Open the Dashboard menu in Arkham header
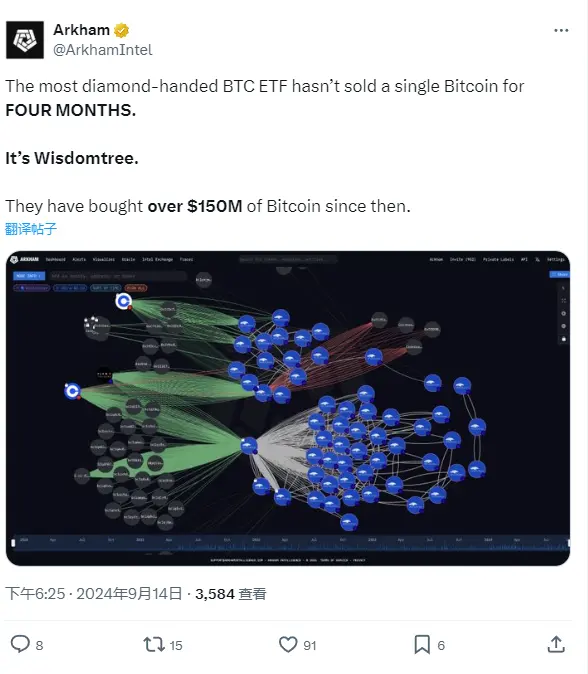 55,260
